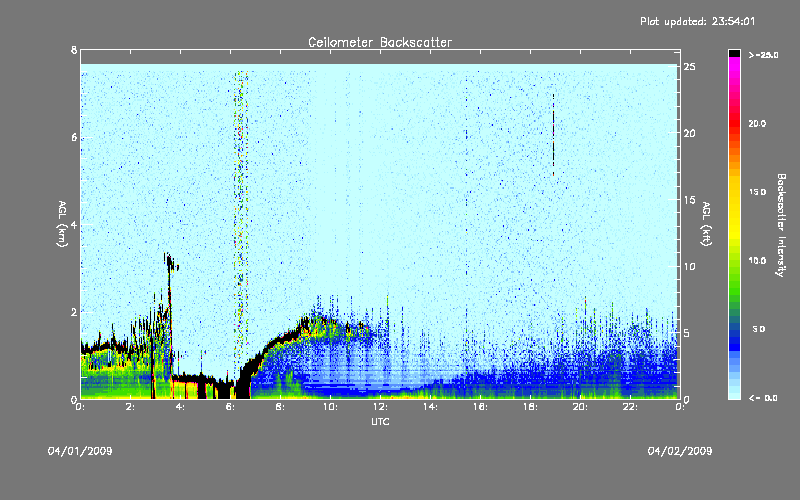Pick the black top segment of the colorbar
The image size is (800, 500).
(x=734, y=53)
